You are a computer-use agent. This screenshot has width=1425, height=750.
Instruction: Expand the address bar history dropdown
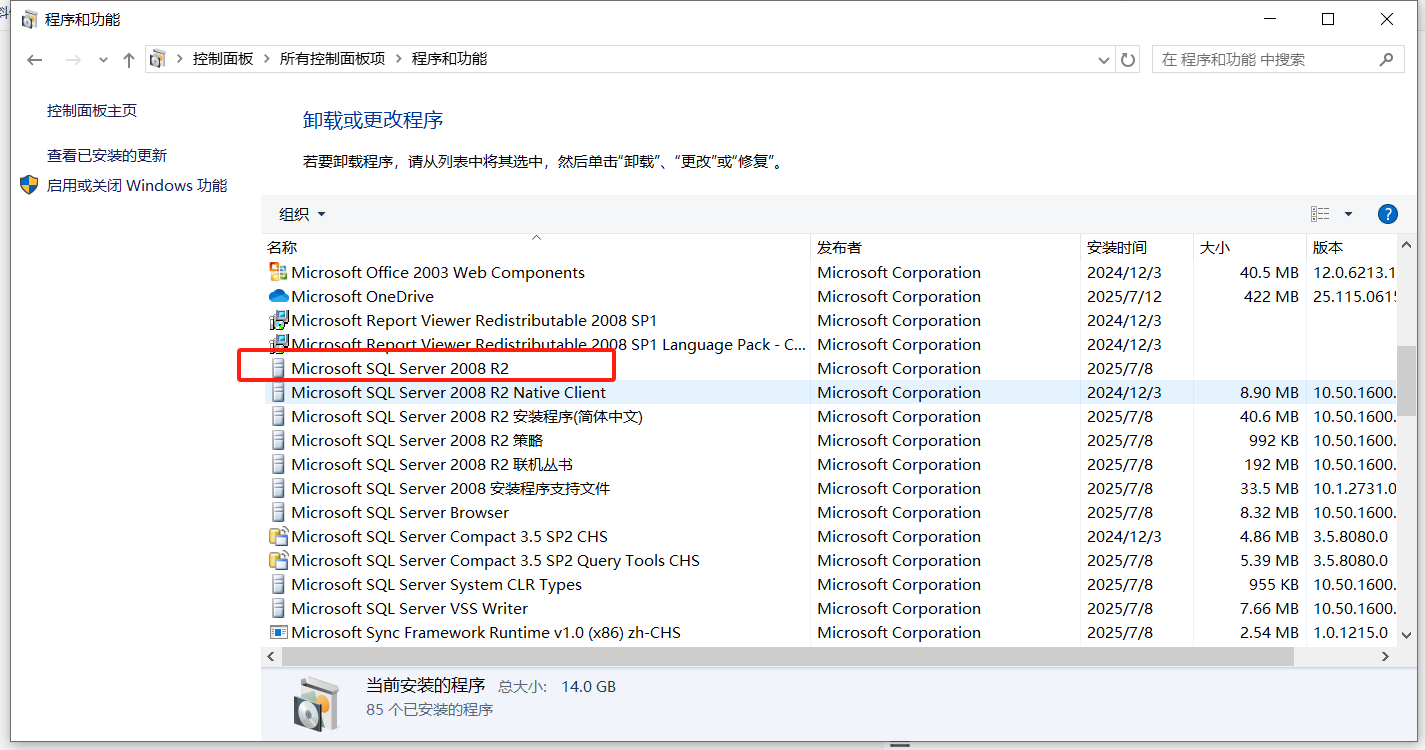pyautogui.click(x=1104, y=60)
